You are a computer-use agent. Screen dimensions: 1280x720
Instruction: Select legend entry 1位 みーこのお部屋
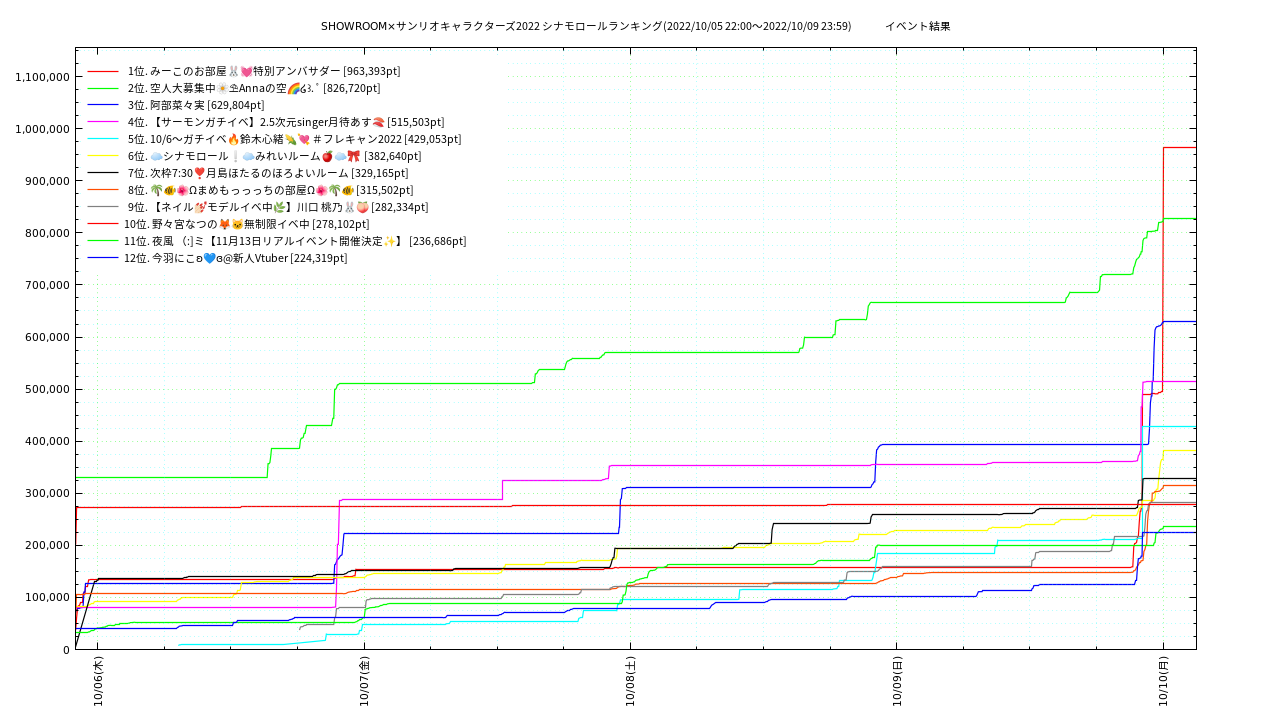pos(264,71)
